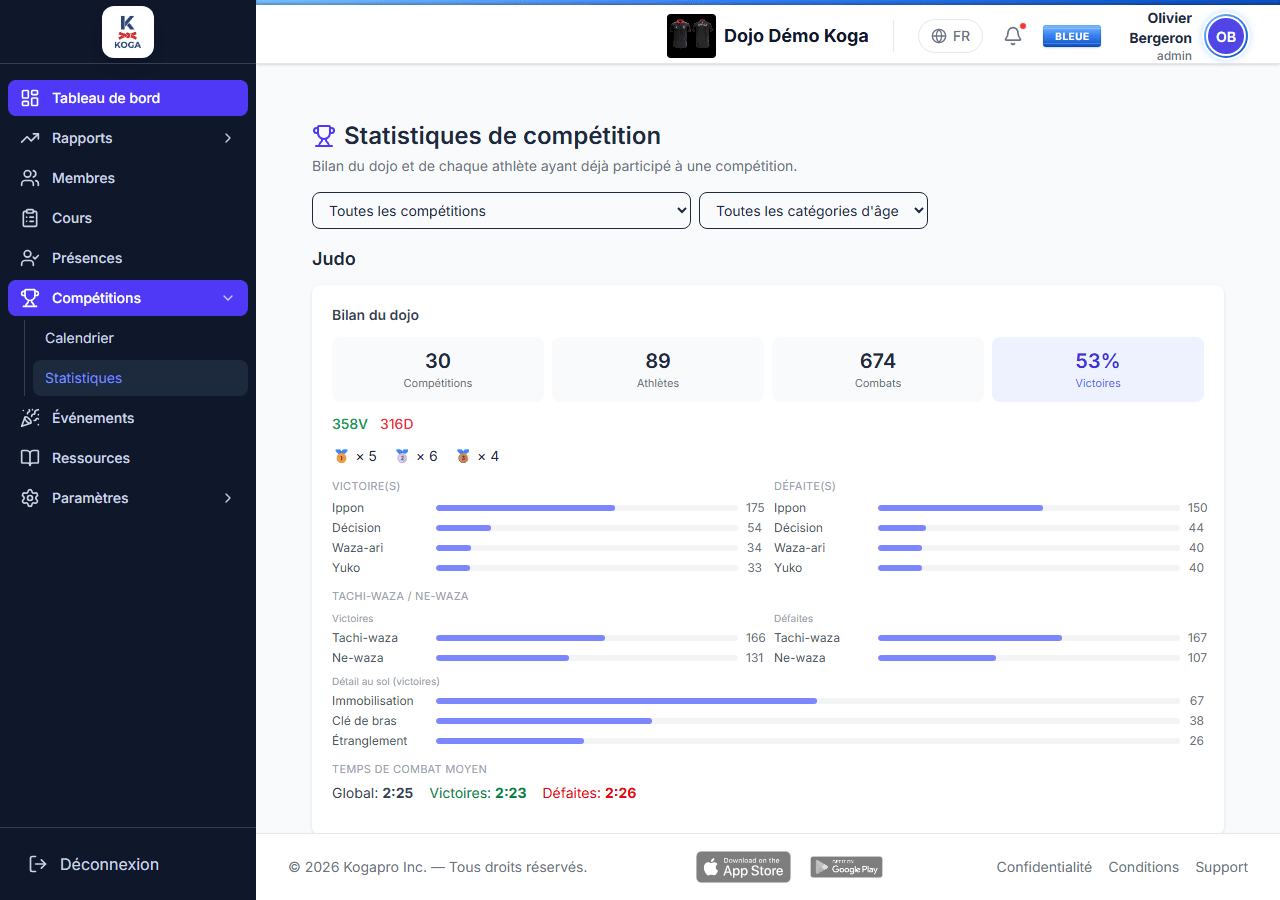Viewport: 1280px width, 900px height.
Task: Click the silver medal icon
Action: pyautogui.click(x=402, y=456)
